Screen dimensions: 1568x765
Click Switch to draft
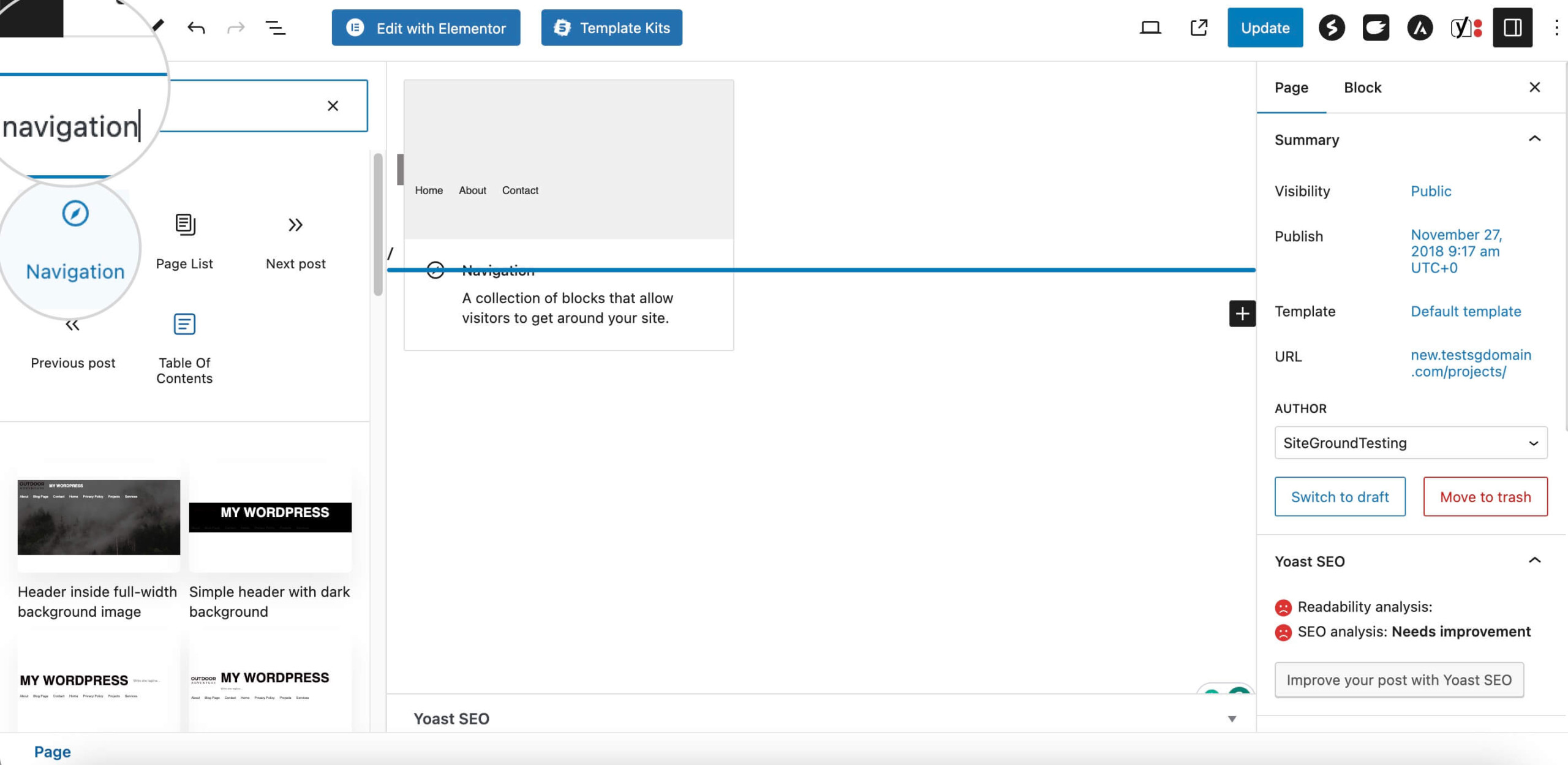(x=1340, y=497)
